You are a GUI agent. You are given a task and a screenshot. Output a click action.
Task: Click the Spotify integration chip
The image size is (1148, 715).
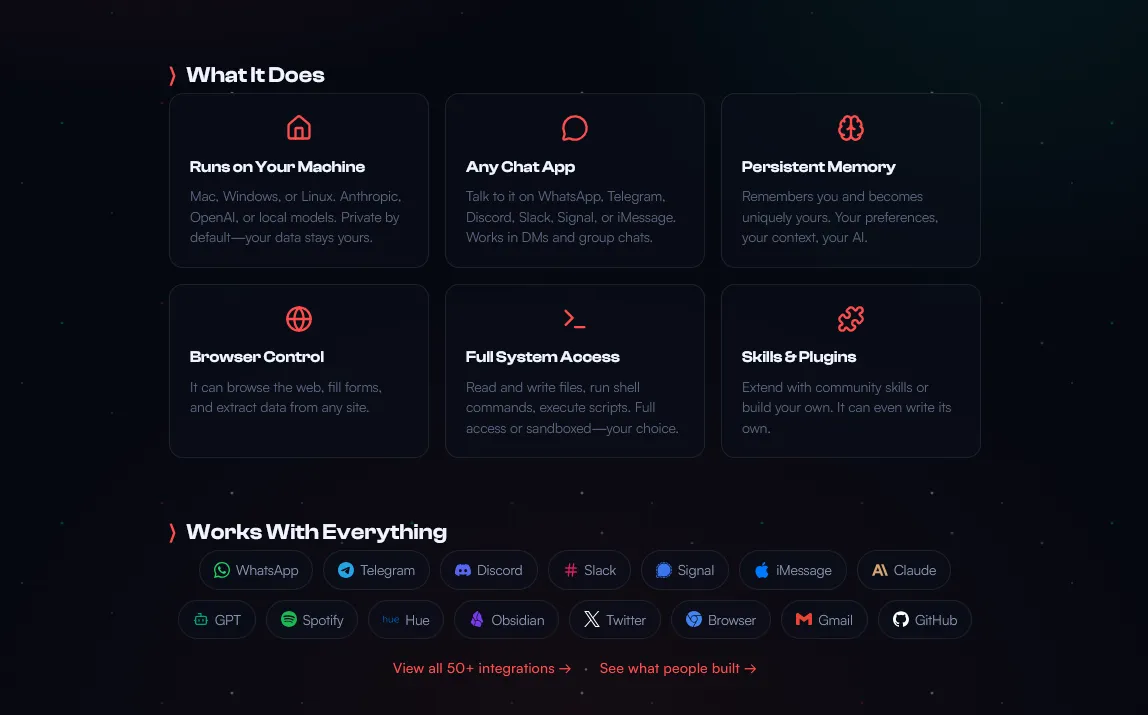[x=312, y=620]
